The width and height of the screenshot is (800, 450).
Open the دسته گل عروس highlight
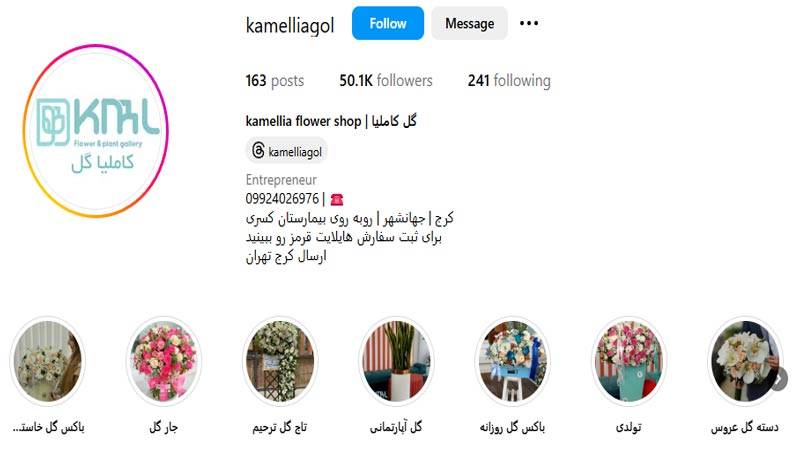[745, 361]
